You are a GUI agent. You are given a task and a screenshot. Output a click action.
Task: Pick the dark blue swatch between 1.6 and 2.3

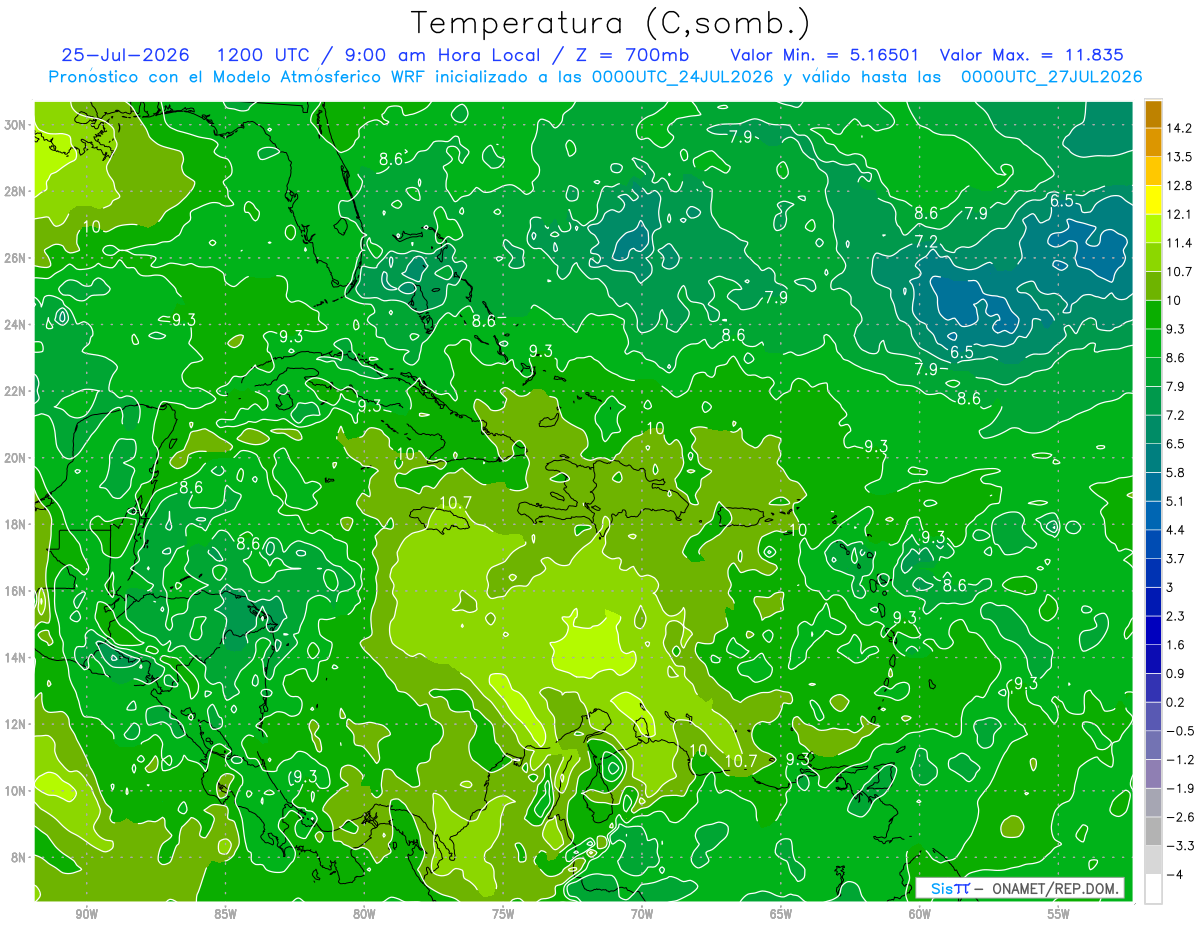1153,630
